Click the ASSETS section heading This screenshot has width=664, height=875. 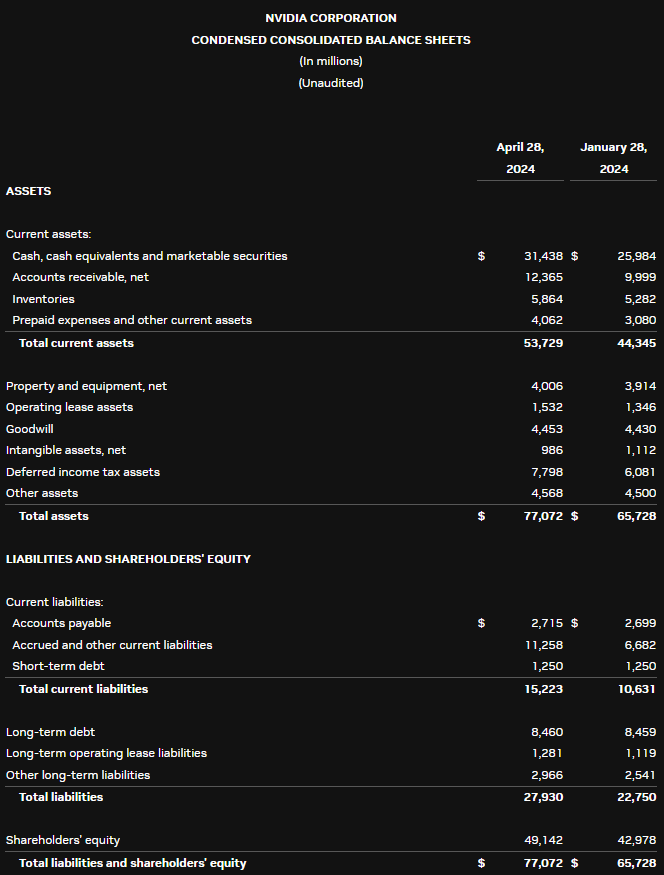coord(28,191)
